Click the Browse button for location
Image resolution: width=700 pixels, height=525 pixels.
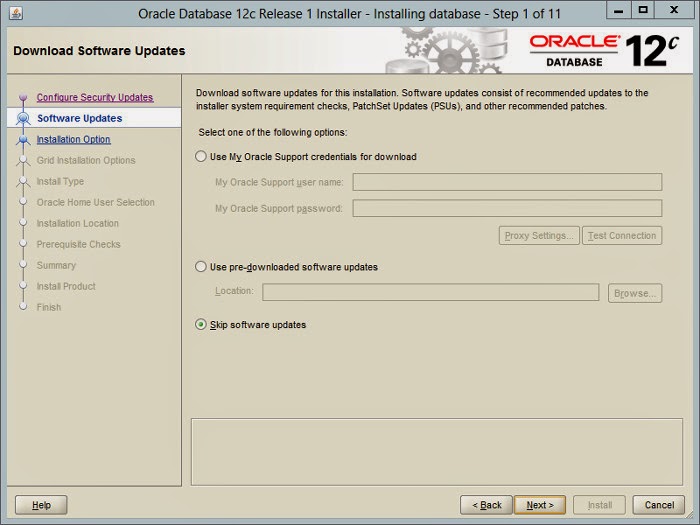[635, 293]
